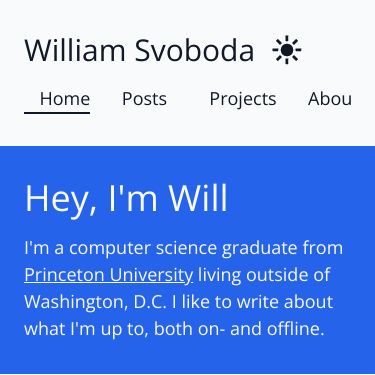Open the Posts navigation item
The width and height of the screenshot is (375, 375).
click(144, 99)
